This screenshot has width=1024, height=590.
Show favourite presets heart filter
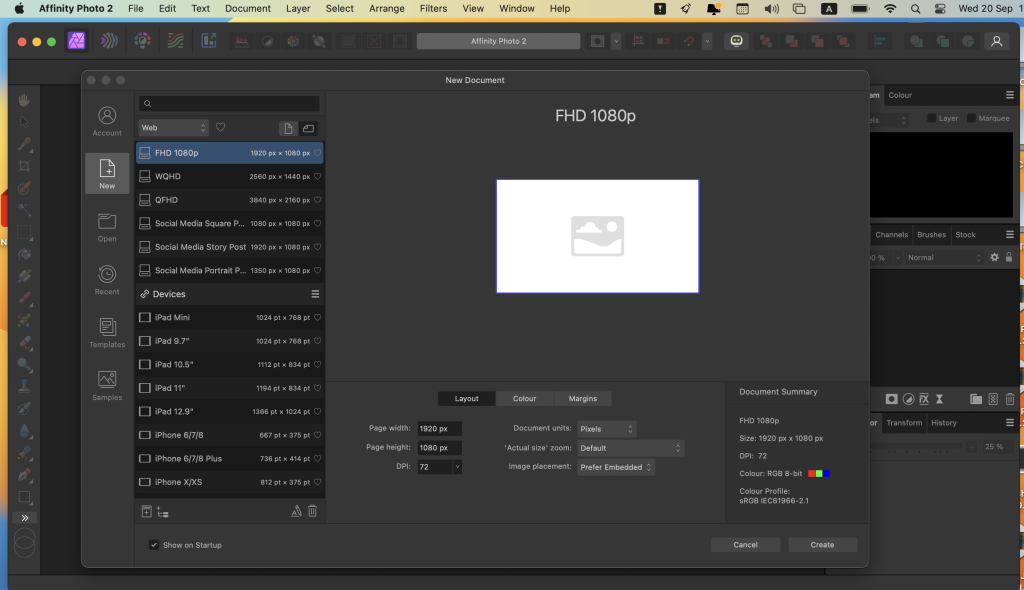(x=221, y=127)
